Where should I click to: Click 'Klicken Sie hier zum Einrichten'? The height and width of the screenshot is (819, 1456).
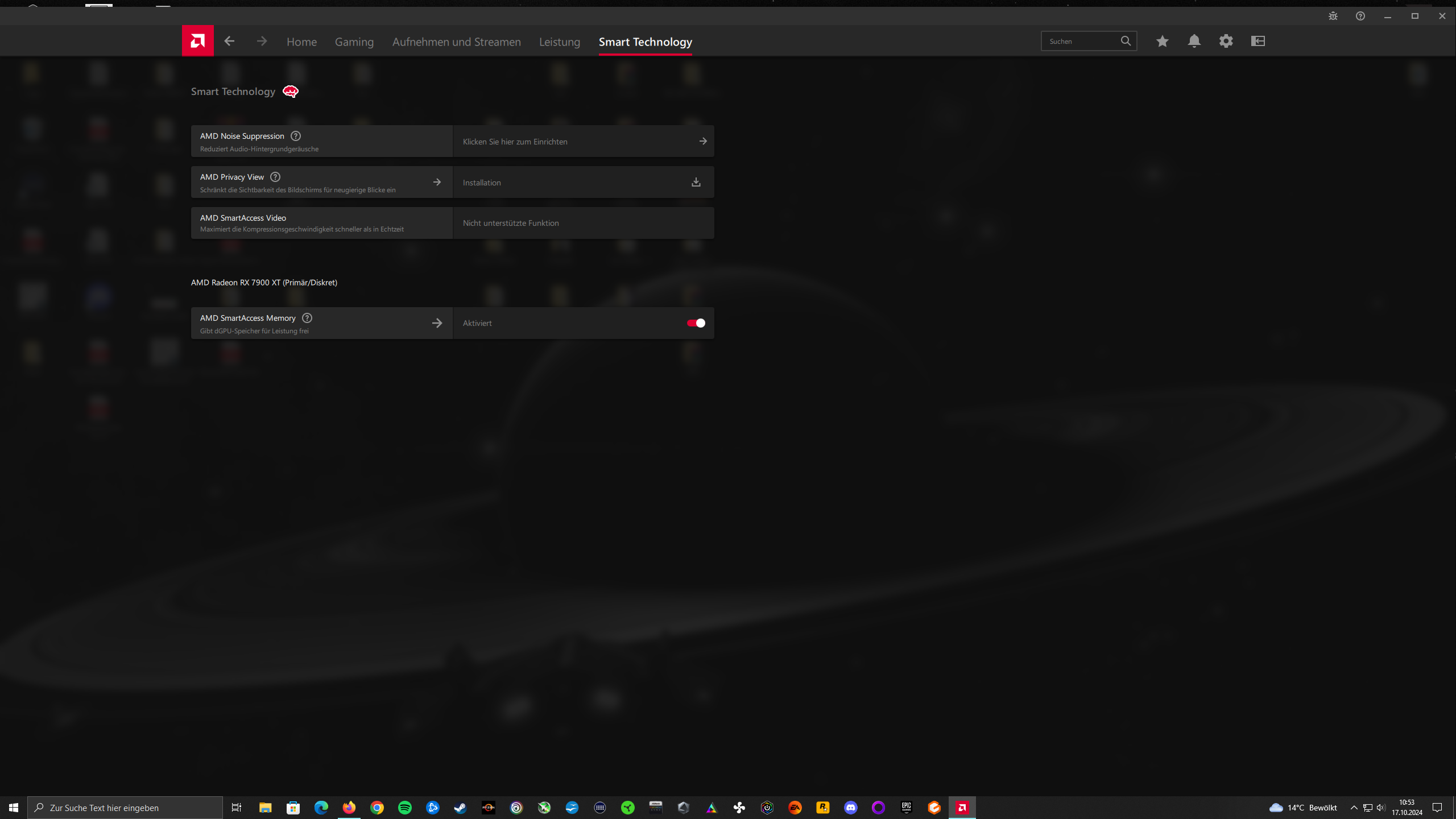(515, 142)
